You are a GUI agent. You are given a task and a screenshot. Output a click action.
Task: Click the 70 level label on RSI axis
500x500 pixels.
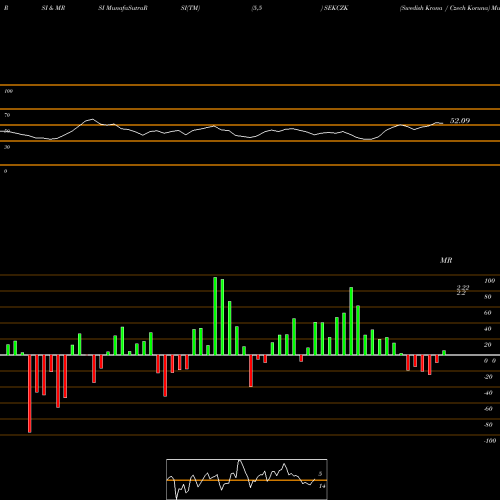7,115
